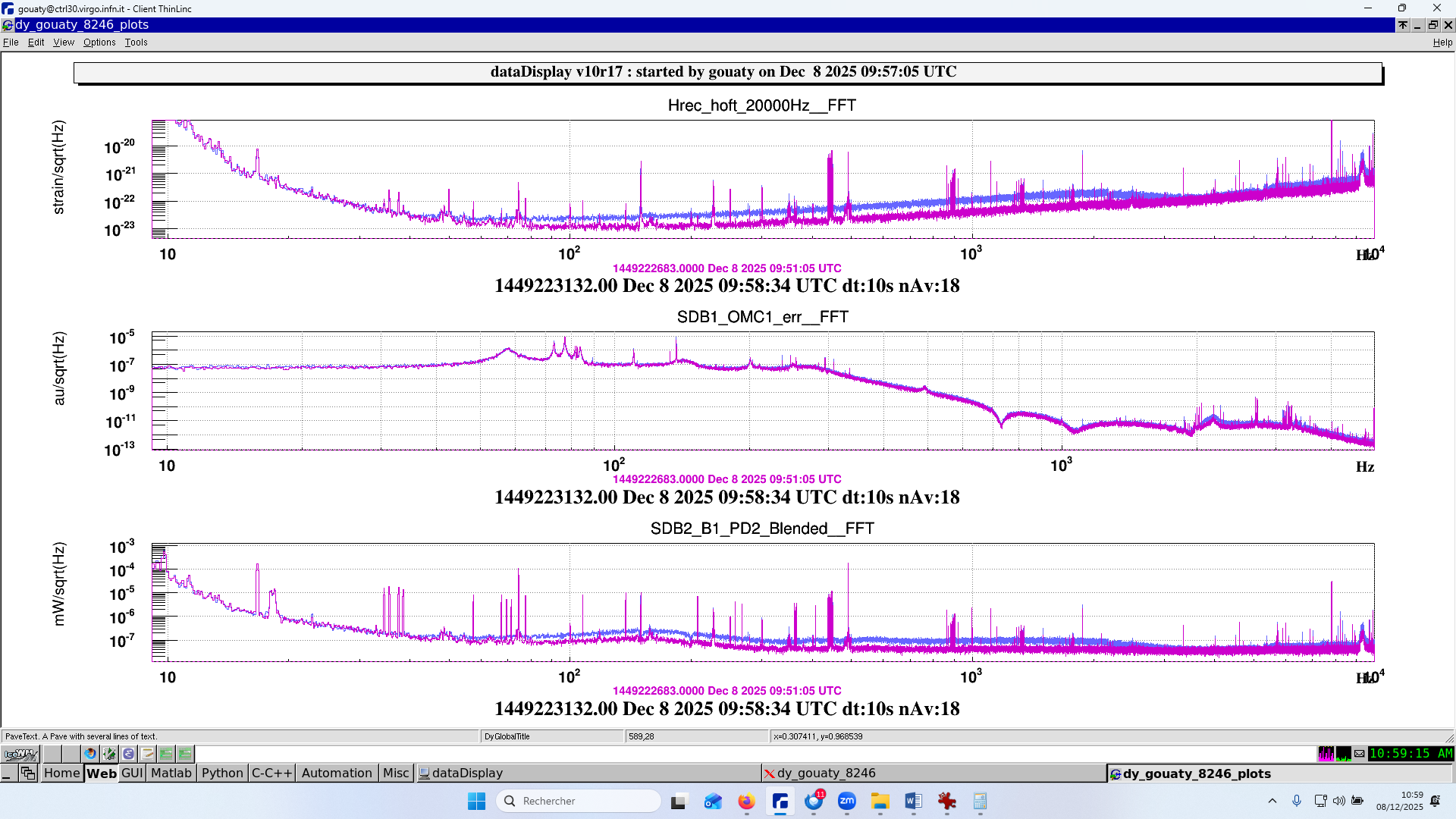Switch to the Matlab workspace
Screen dimensions: 1456x819
[x=171, y=773]
